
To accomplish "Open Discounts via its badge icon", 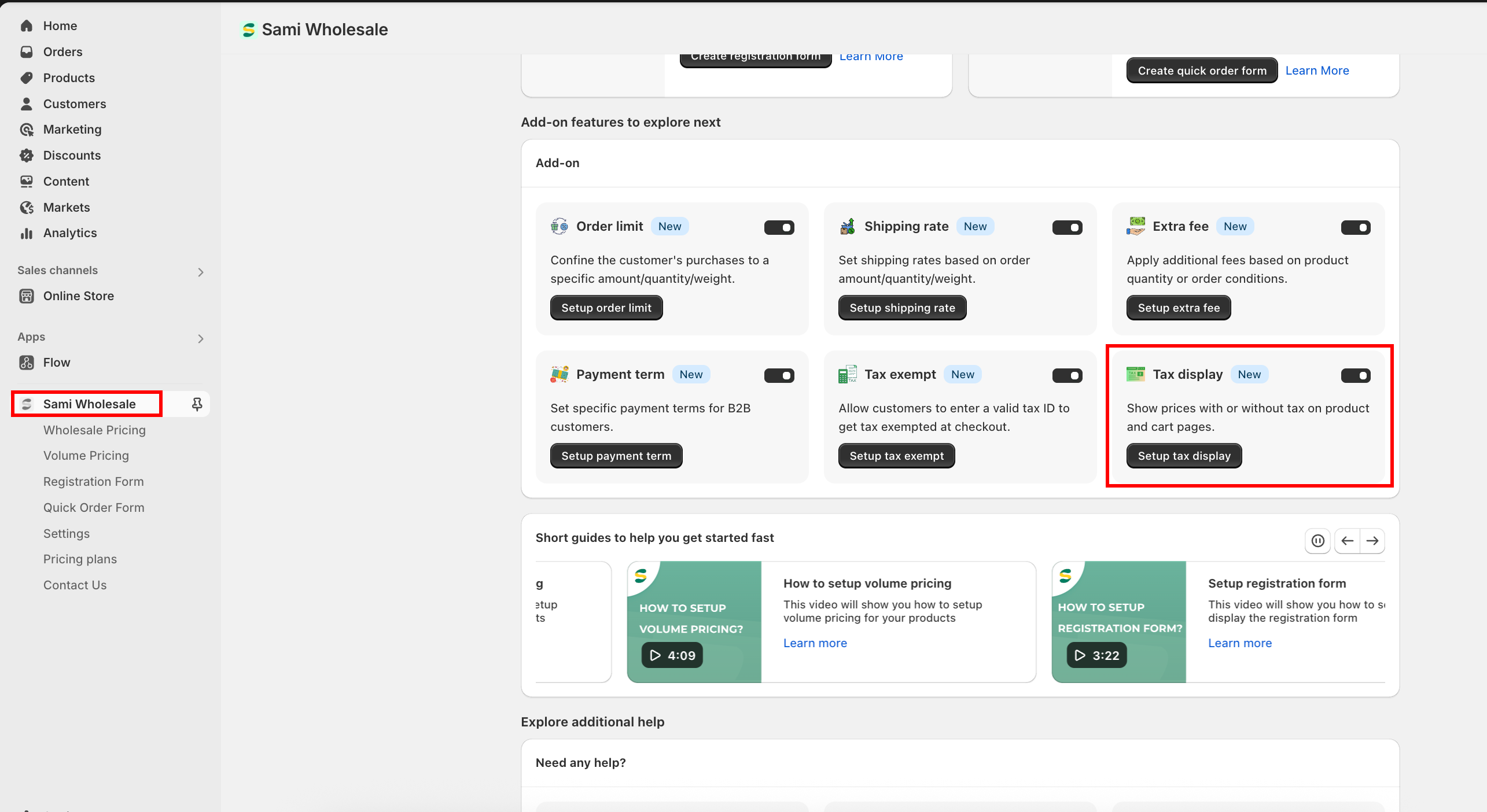I will [27, 156].
